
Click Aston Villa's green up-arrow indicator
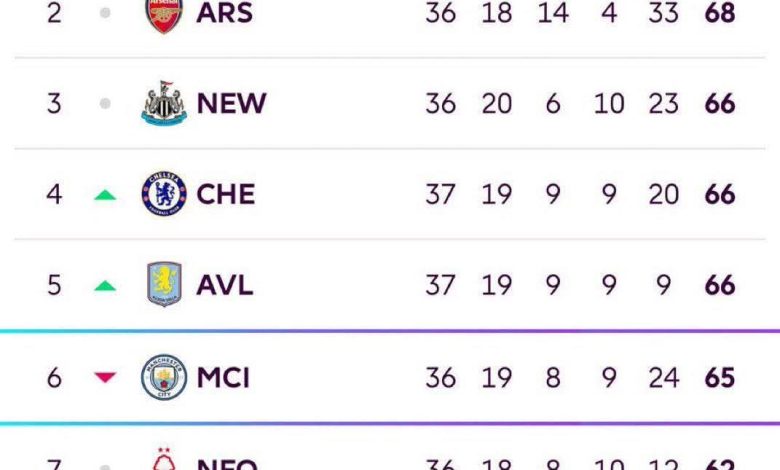[105, 286]
